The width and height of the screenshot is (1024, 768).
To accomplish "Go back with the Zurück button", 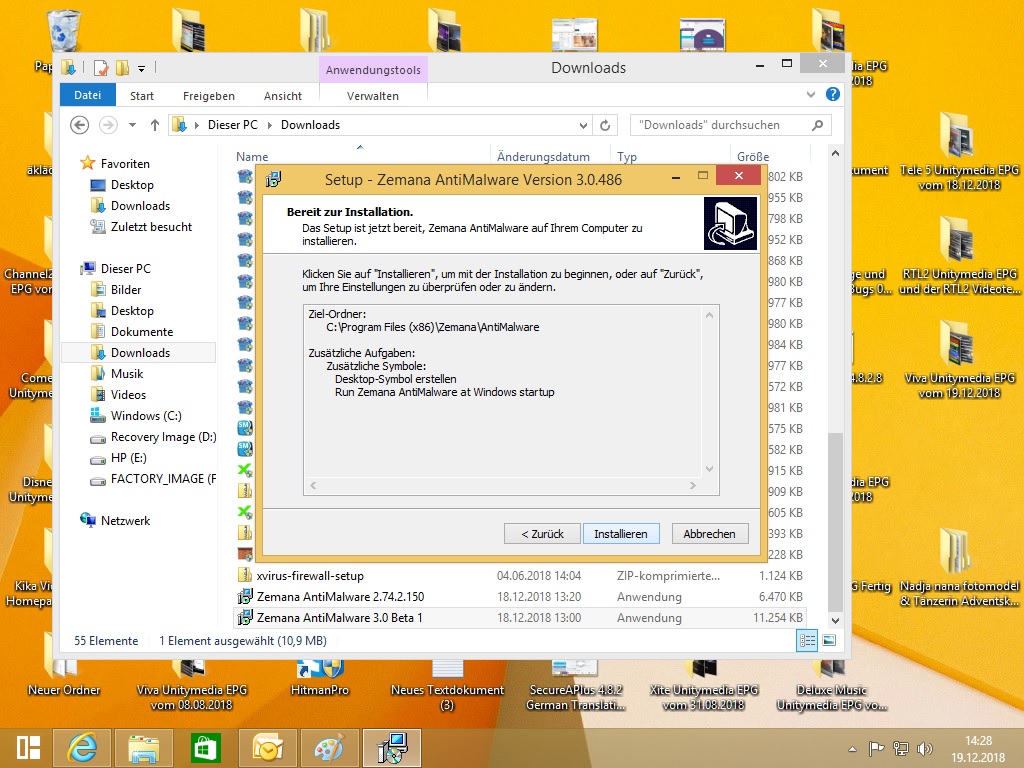I will coord(542,534).
